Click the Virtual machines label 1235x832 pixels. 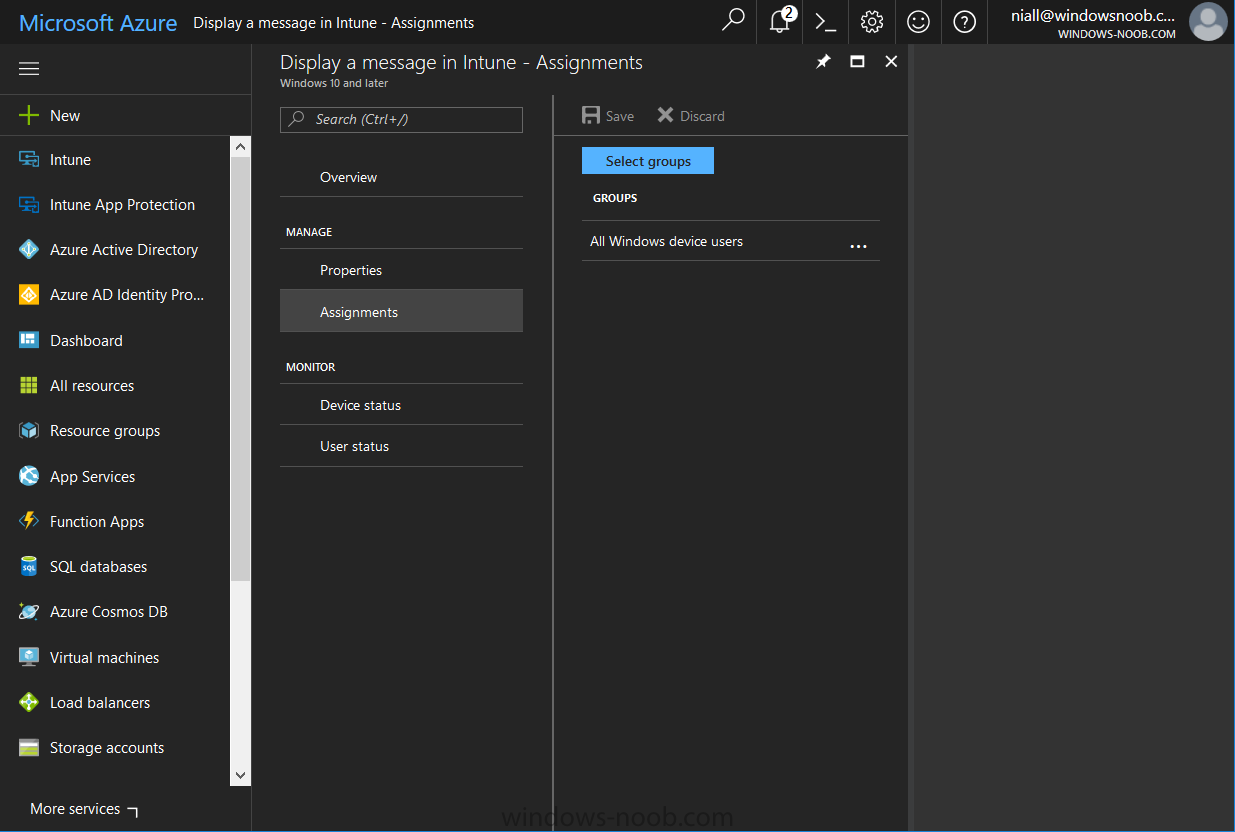click(104, 658)
